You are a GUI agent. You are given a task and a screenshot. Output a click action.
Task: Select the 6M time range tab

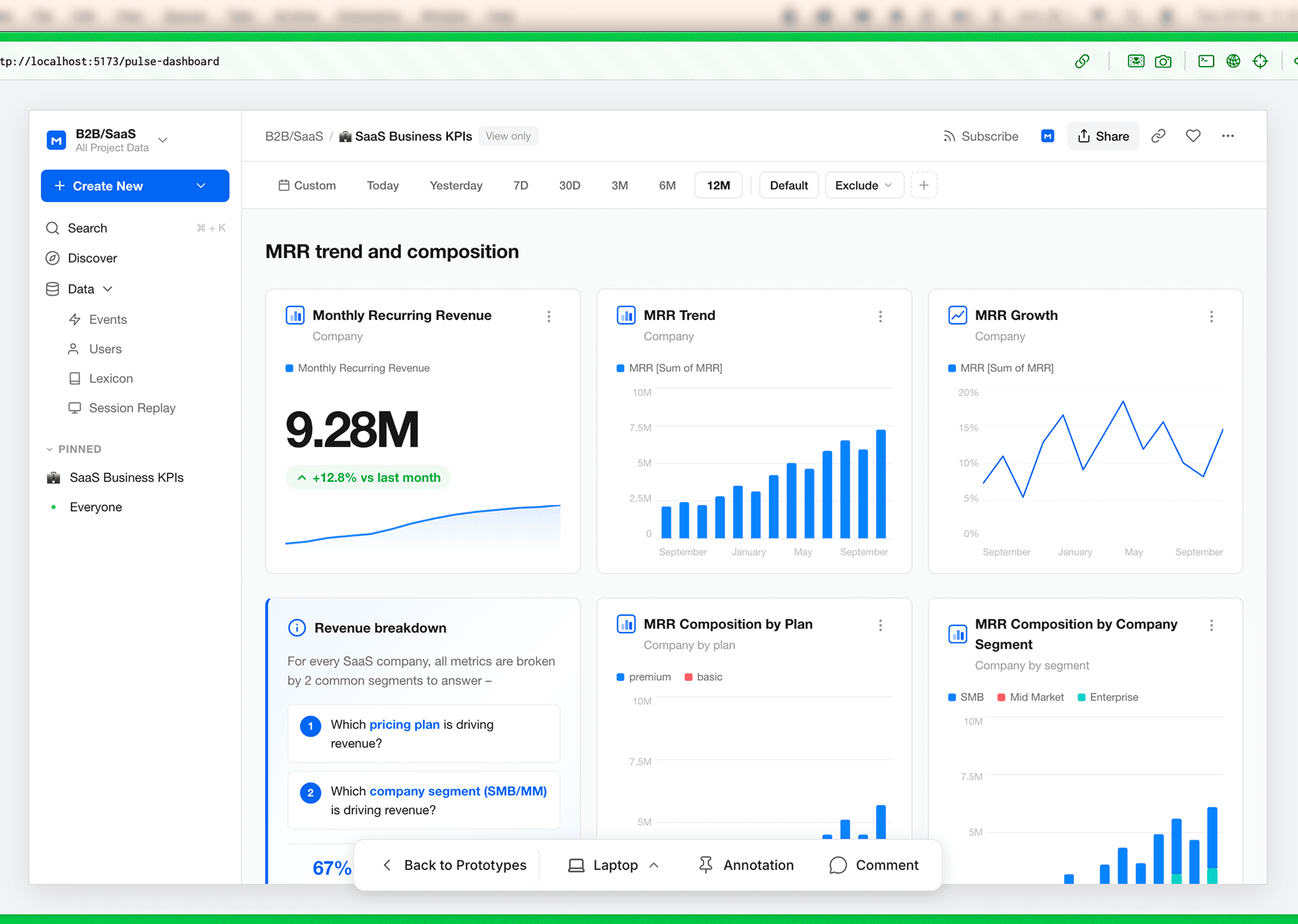(x=667, y=186)
